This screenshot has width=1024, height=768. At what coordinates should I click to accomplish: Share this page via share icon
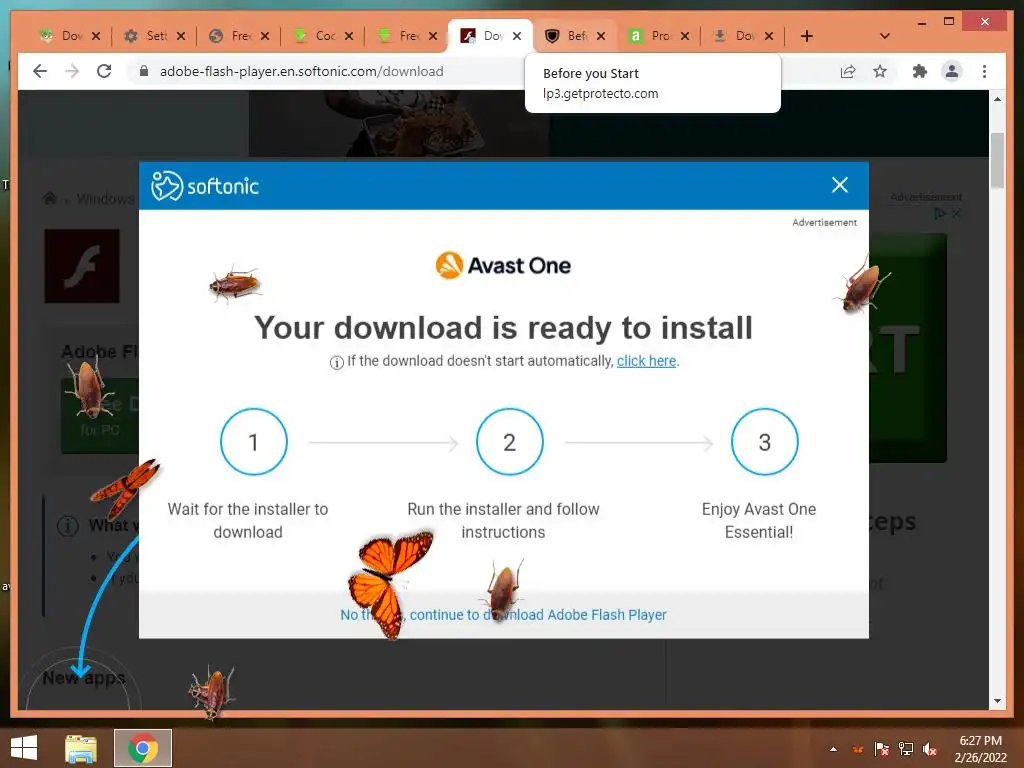848,71
